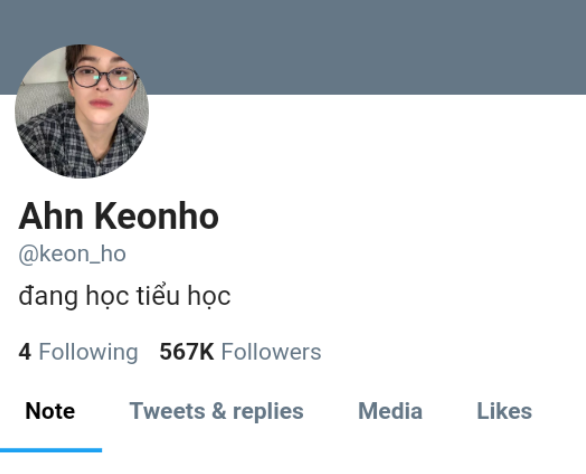
Task: Open the Likes tab
Action: point(504,411)
